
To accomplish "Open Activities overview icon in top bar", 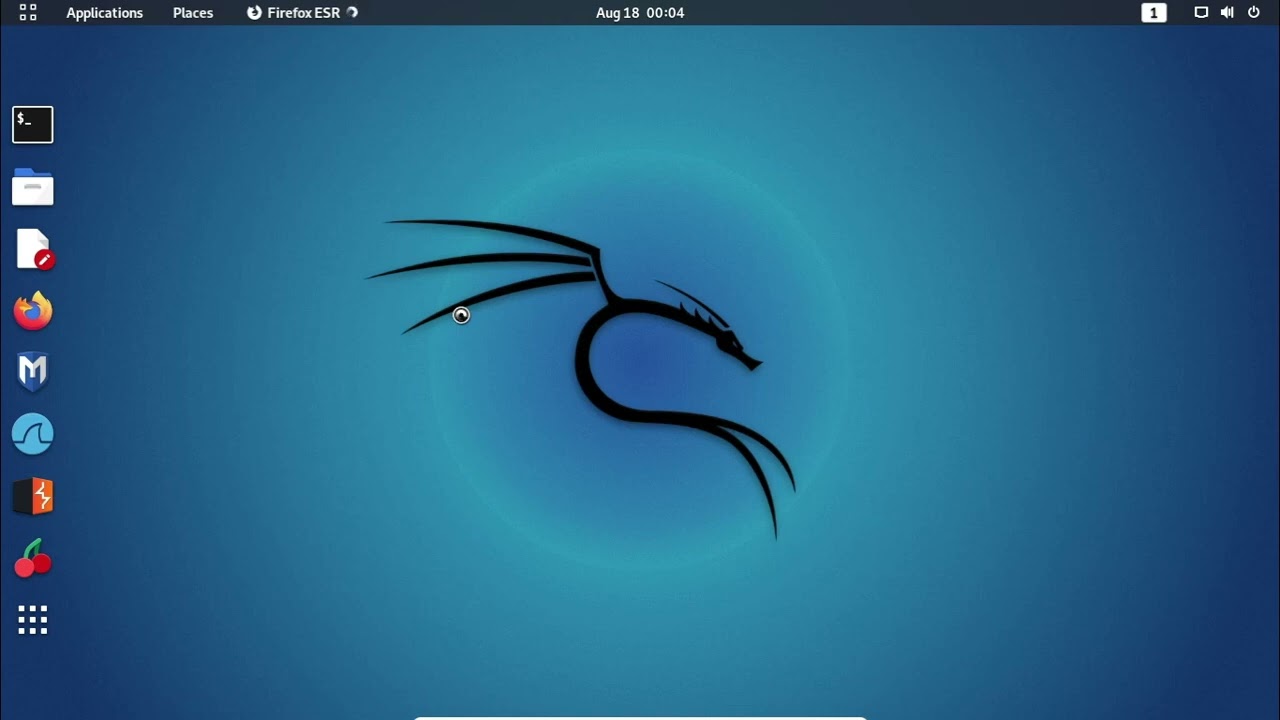I will point(28,13).
